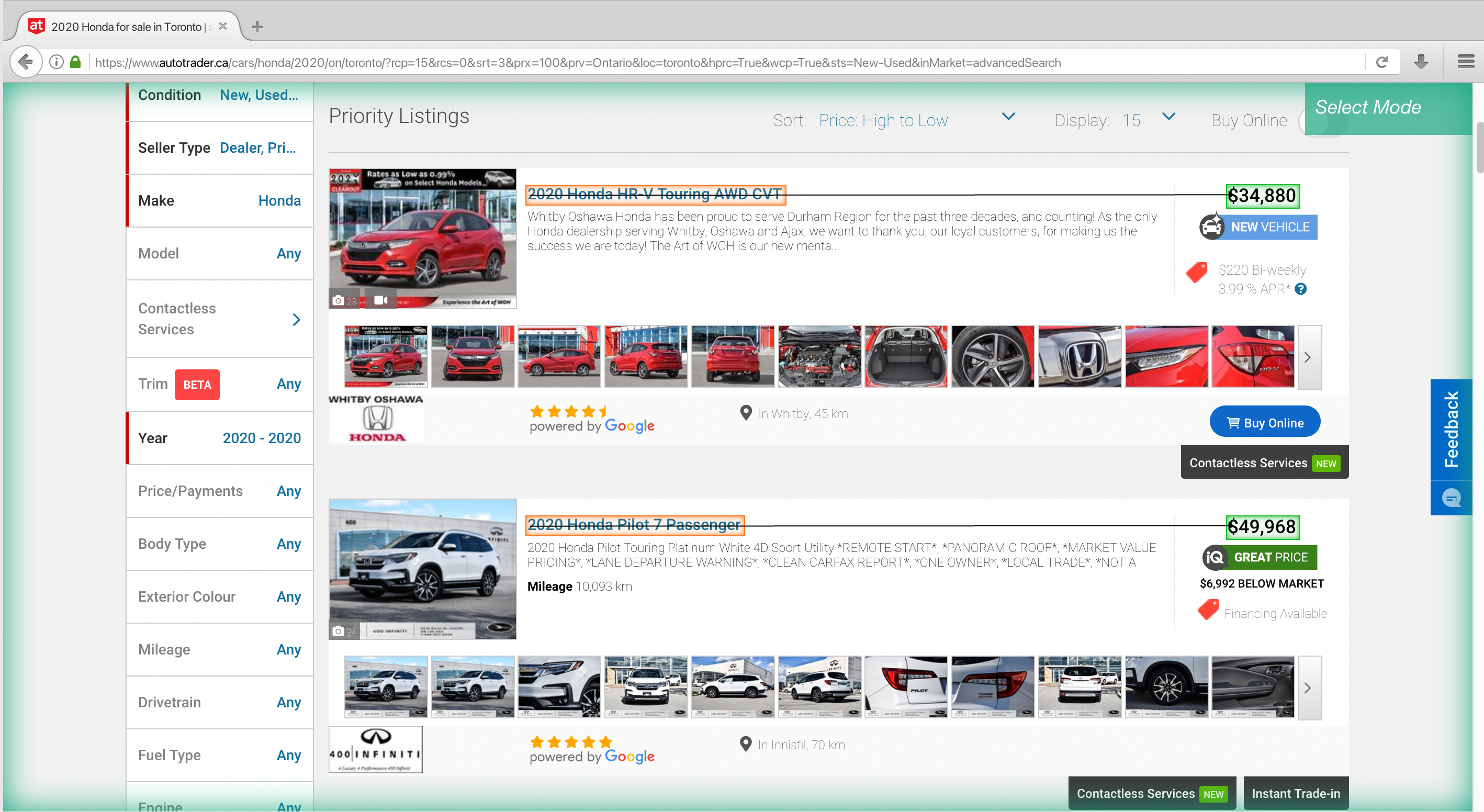Open the browser hamburger menu
1484x812 pixels.
pyautogui.click(x=1466, y=61)
